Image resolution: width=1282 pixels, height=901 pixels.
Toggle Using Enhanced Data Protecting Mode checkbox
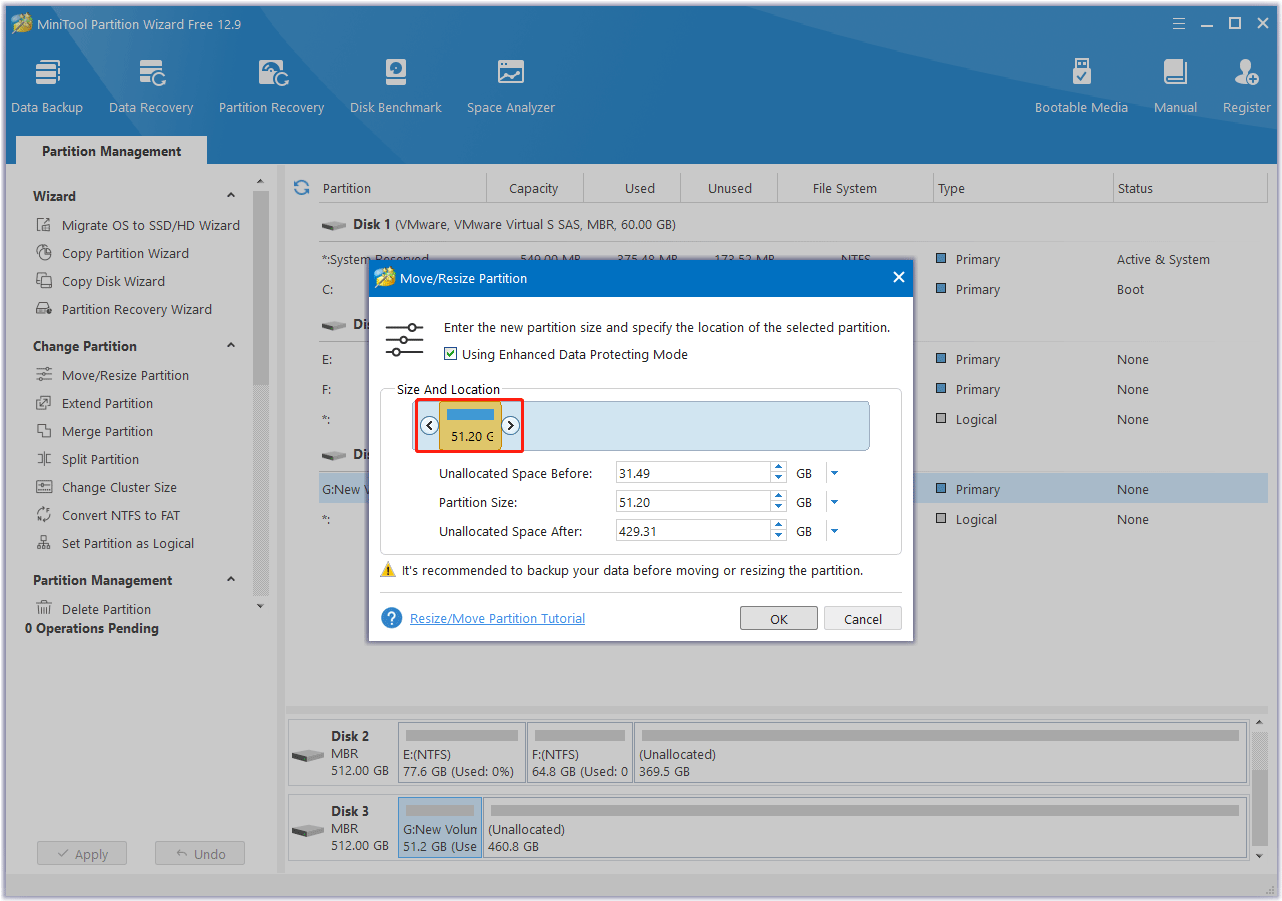pos(451,354)
